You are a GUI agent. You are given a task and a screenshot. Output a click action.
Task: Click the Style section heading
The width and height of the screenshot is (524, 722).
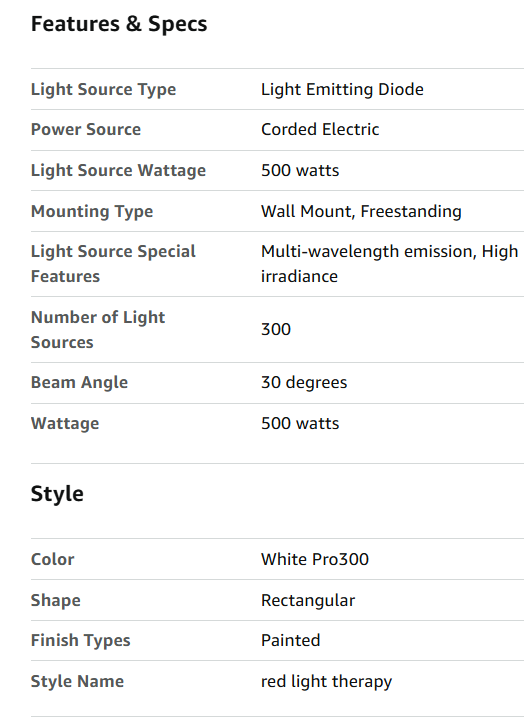tap(57, 494)
